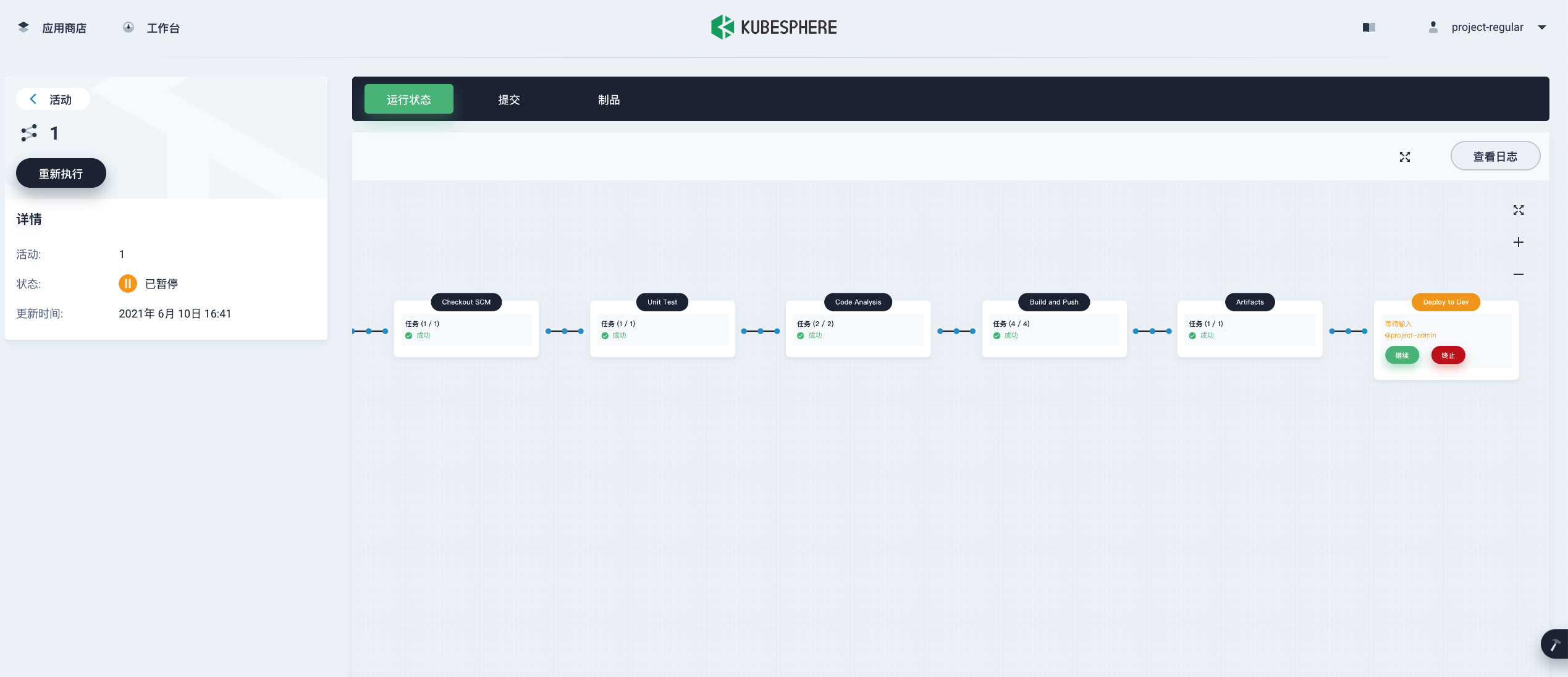Click the View Logs (查看日志) button
Screen dimensions: 1568x677
tap(1494, 156)
